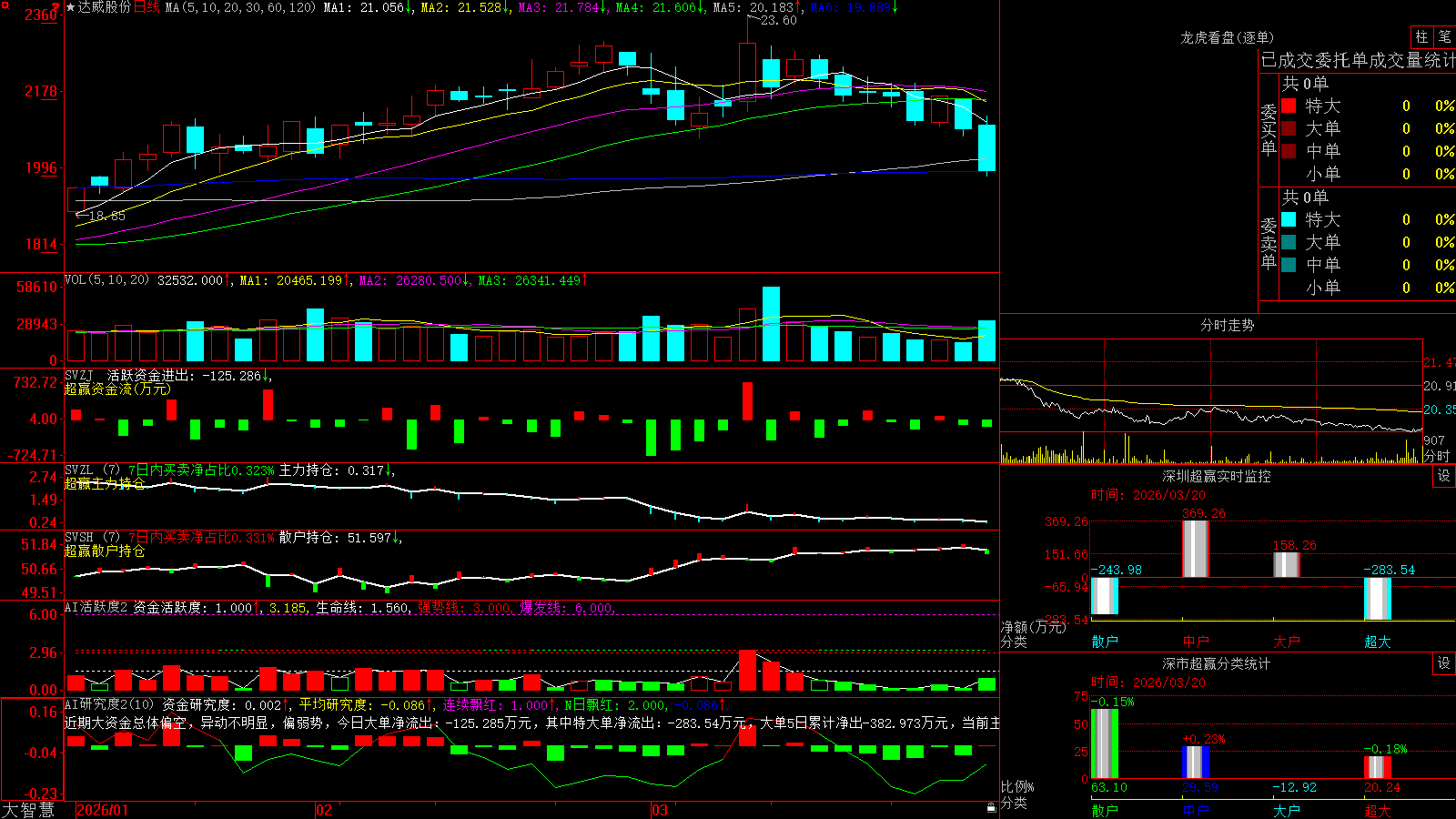Click the 369.26 中户 bar in monitor chart
Viewport: 1456px width, 819px height.
[1196, 549]
